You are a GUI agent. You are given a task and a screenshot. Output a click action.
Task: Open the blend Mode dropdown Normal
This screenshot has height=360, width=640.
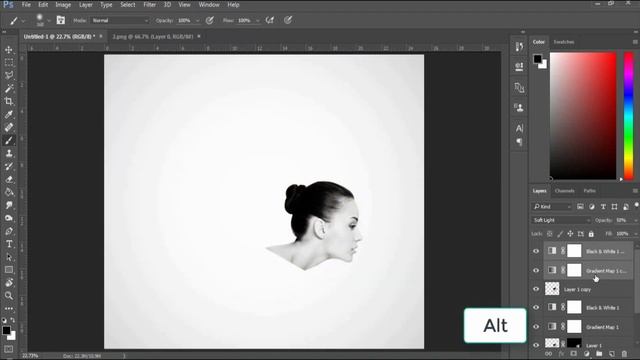click(x=120, y=20)
